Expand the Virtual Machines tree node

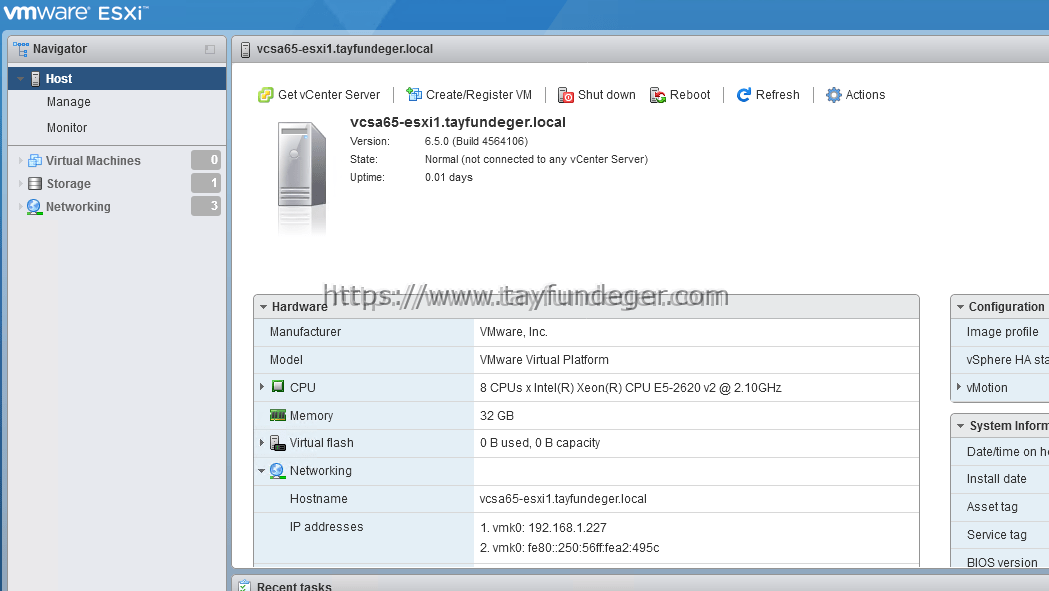pyautogui.click(x=21, y=161)
